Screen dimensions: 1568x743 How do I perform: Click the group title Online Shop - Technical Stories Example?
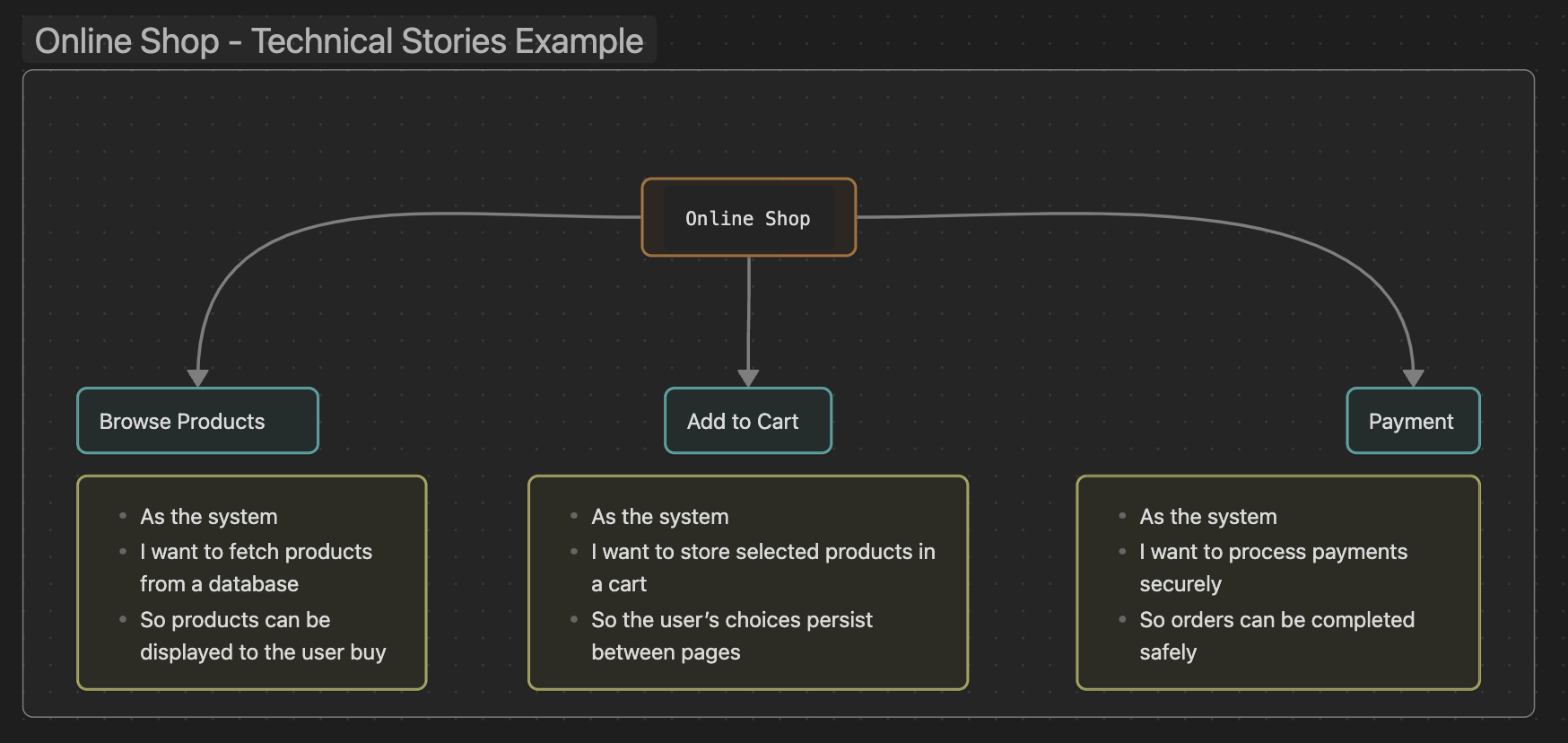pos(338,41)
